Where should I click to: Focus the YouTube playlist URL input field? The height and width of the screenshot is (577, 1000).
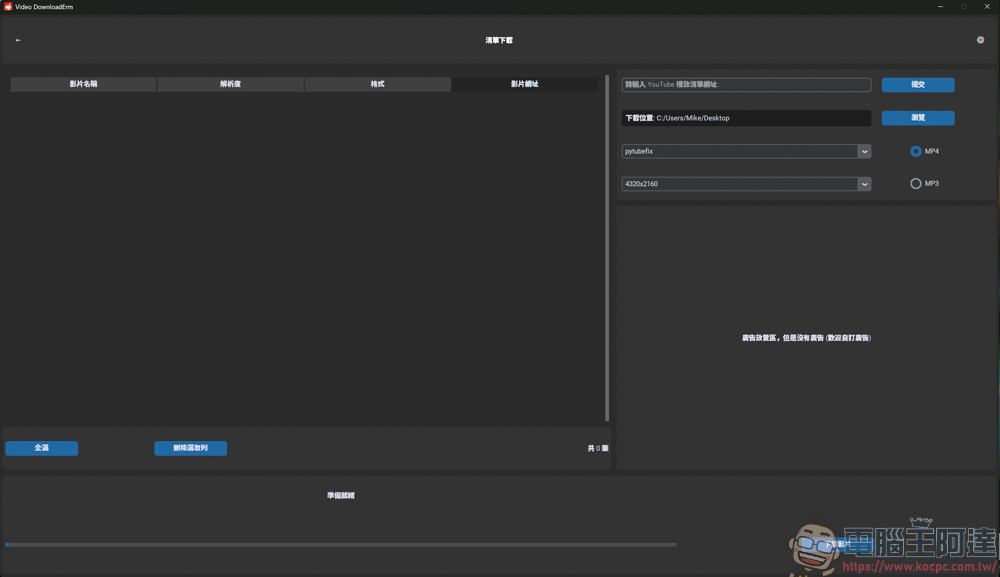pos(746,84)
